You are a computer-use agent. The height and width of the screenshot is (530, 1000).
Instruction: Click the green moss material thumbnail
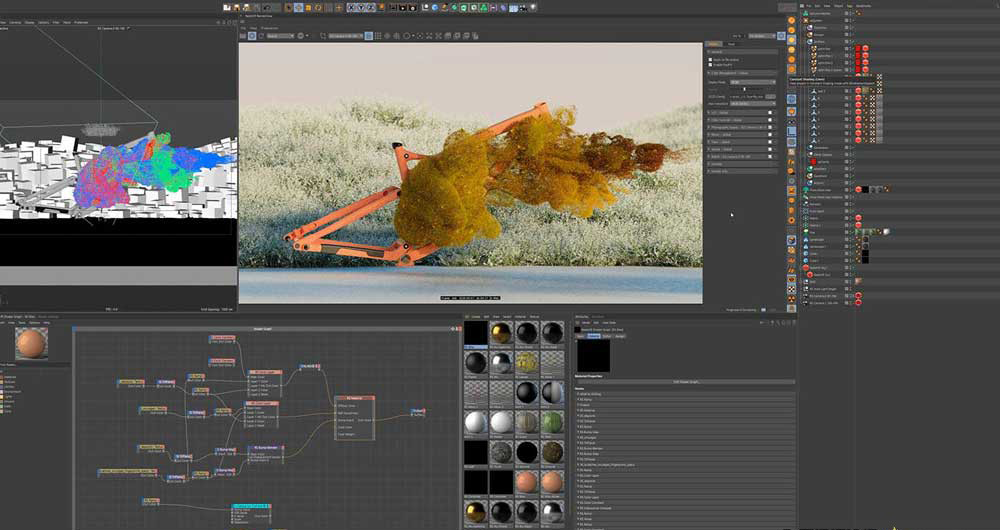[x=551, y=422]
